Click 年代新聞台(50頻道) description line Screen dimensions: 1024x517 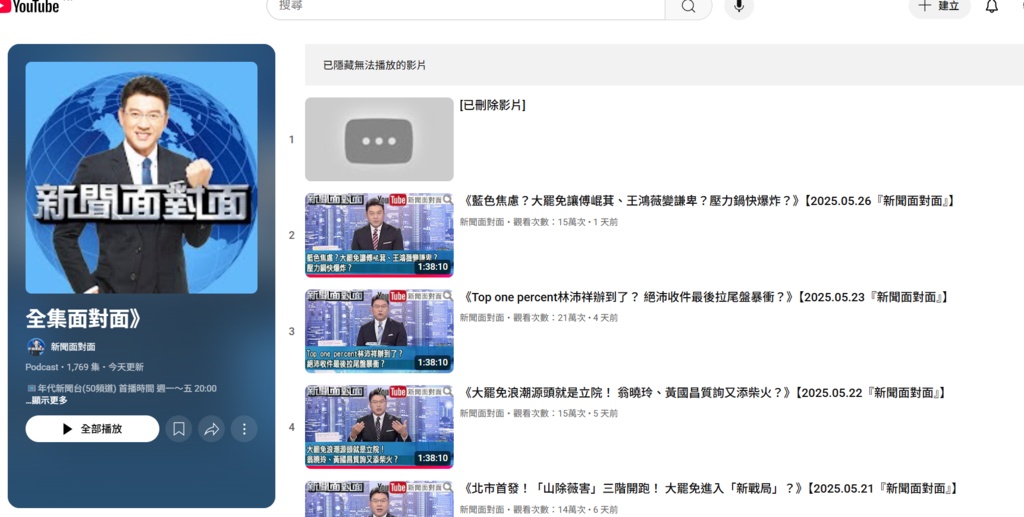(x=121, y=388)
